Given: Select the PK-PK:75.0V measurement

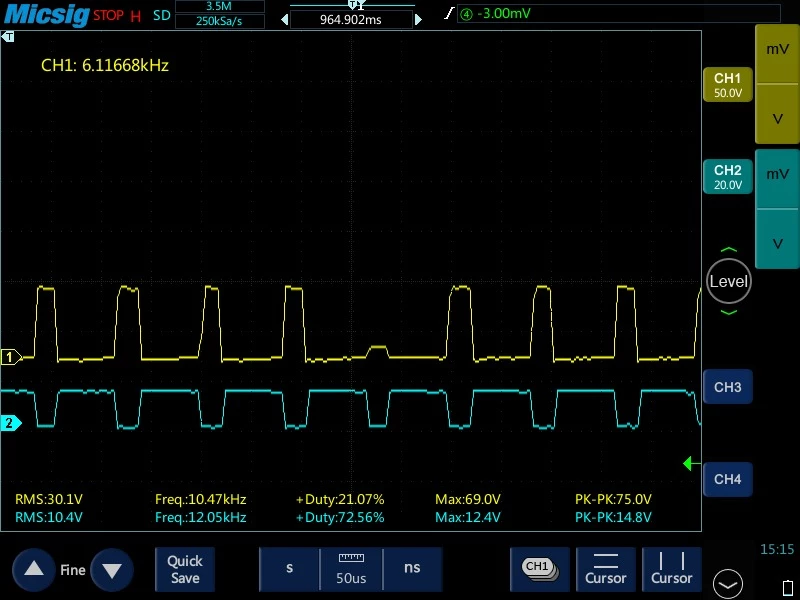Looking at the screenshot, I should 613,499.
